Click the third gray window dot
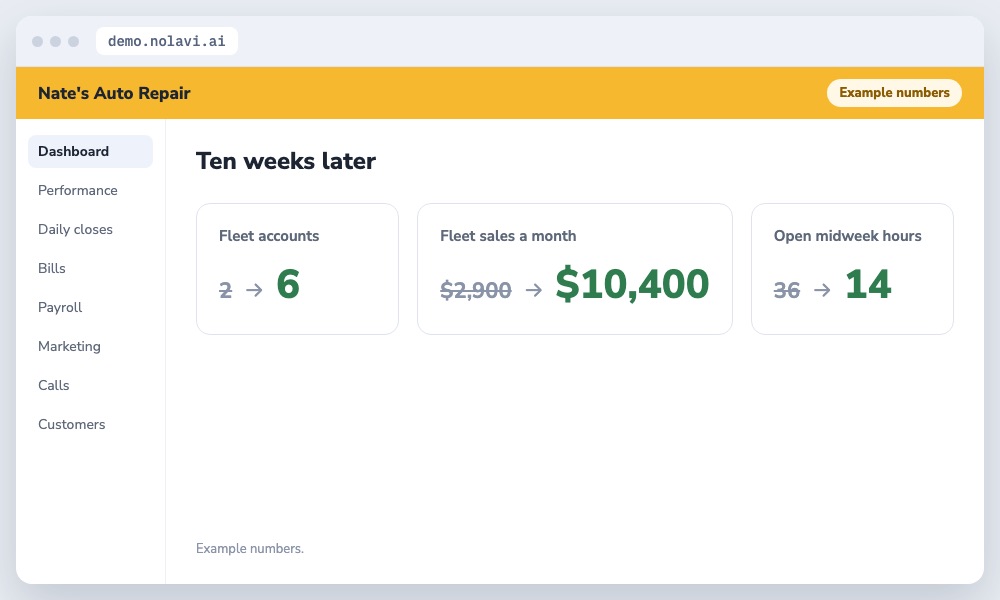This screenshot has height=600, width=1000. click(x=73, y=41)
